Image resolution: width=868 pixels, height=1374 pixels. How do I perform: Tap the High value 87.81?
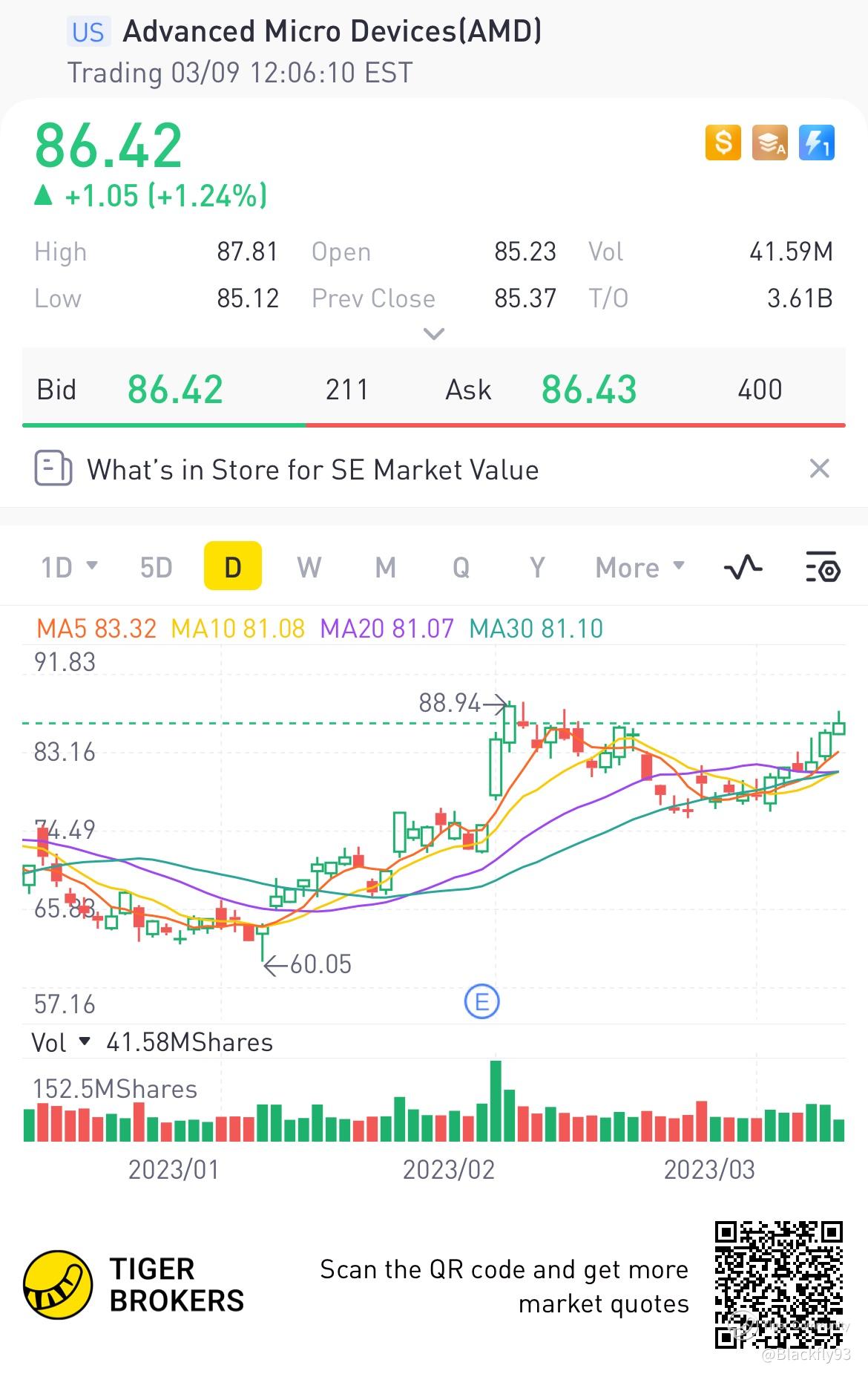coord(248,252)
